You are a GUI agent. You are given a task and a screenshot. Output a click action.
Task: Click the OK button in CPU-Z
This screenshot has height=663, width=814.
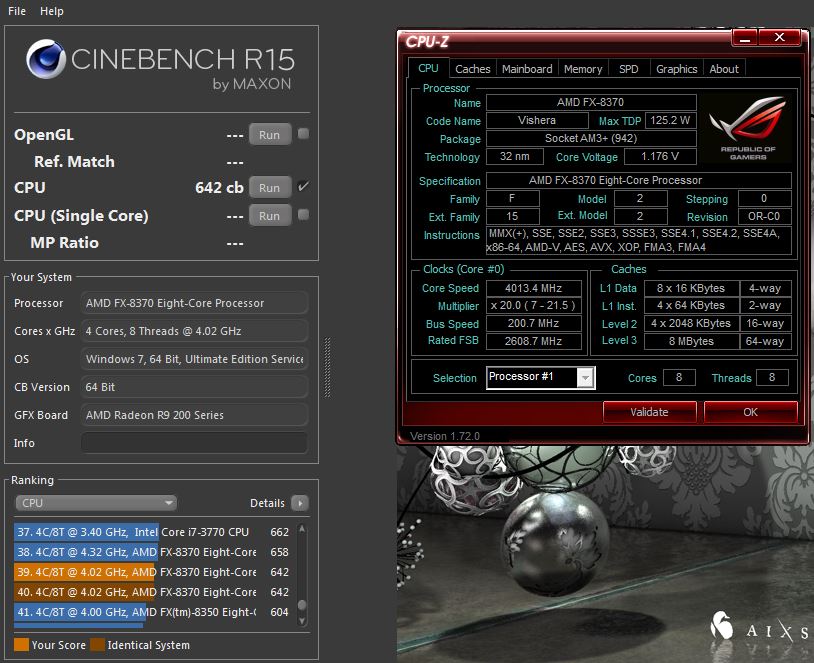click(750, 412)
